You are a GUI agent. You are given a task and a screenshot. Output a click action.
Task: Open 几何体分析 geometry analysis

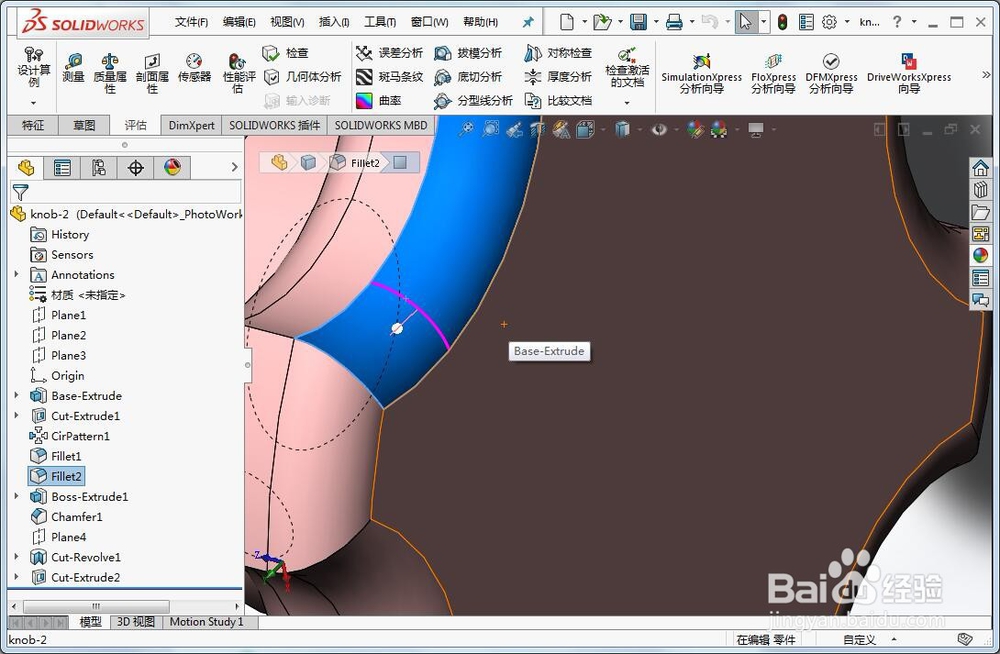(302, 77)
